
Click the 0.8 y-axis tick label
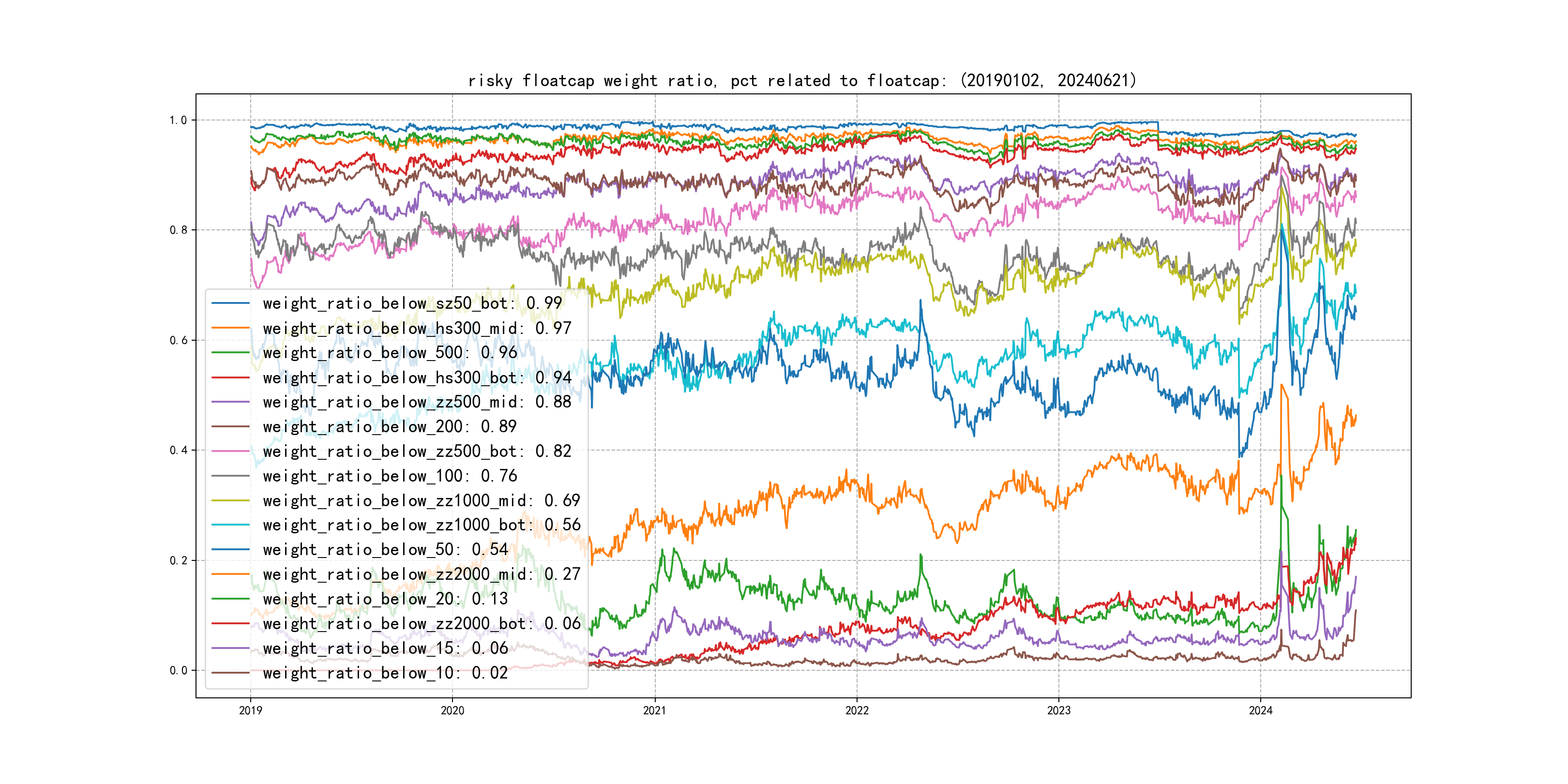[179, 230]
